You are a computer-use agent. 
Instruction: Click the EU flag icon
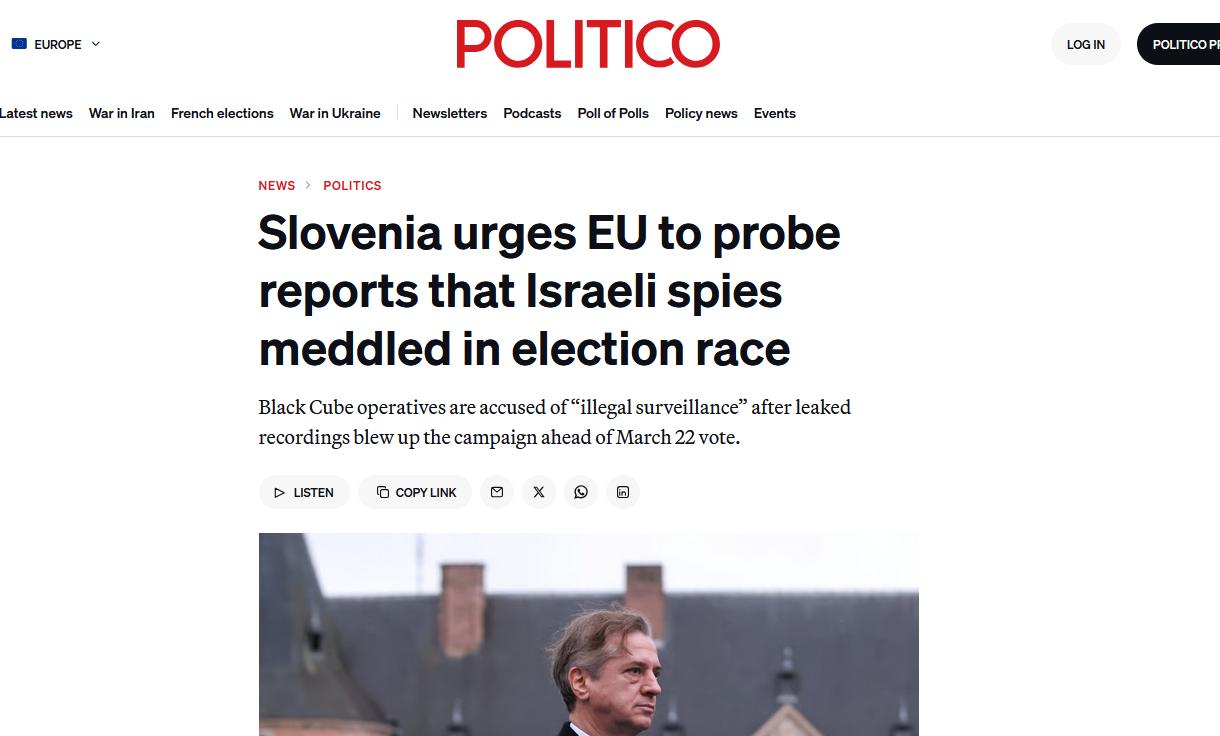pyautogui.click(x=19, y=44)
